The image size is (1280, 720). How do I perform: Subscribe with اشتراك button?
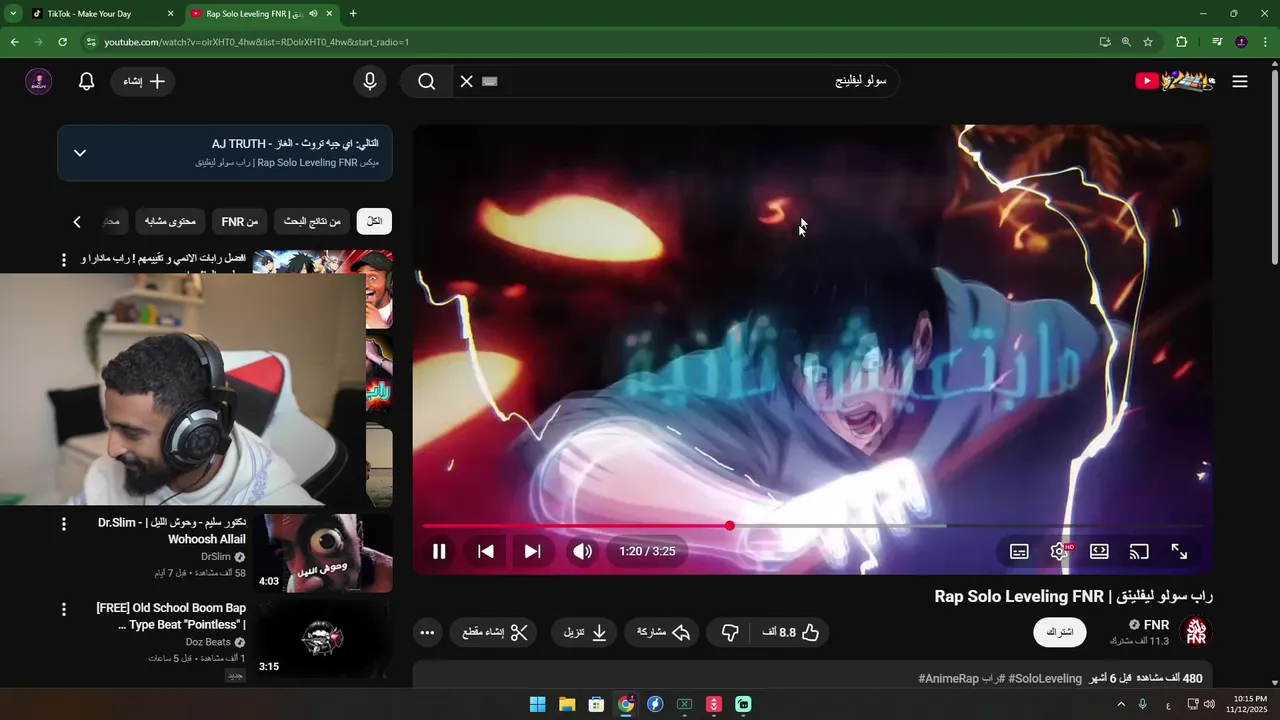point(1059,632)
